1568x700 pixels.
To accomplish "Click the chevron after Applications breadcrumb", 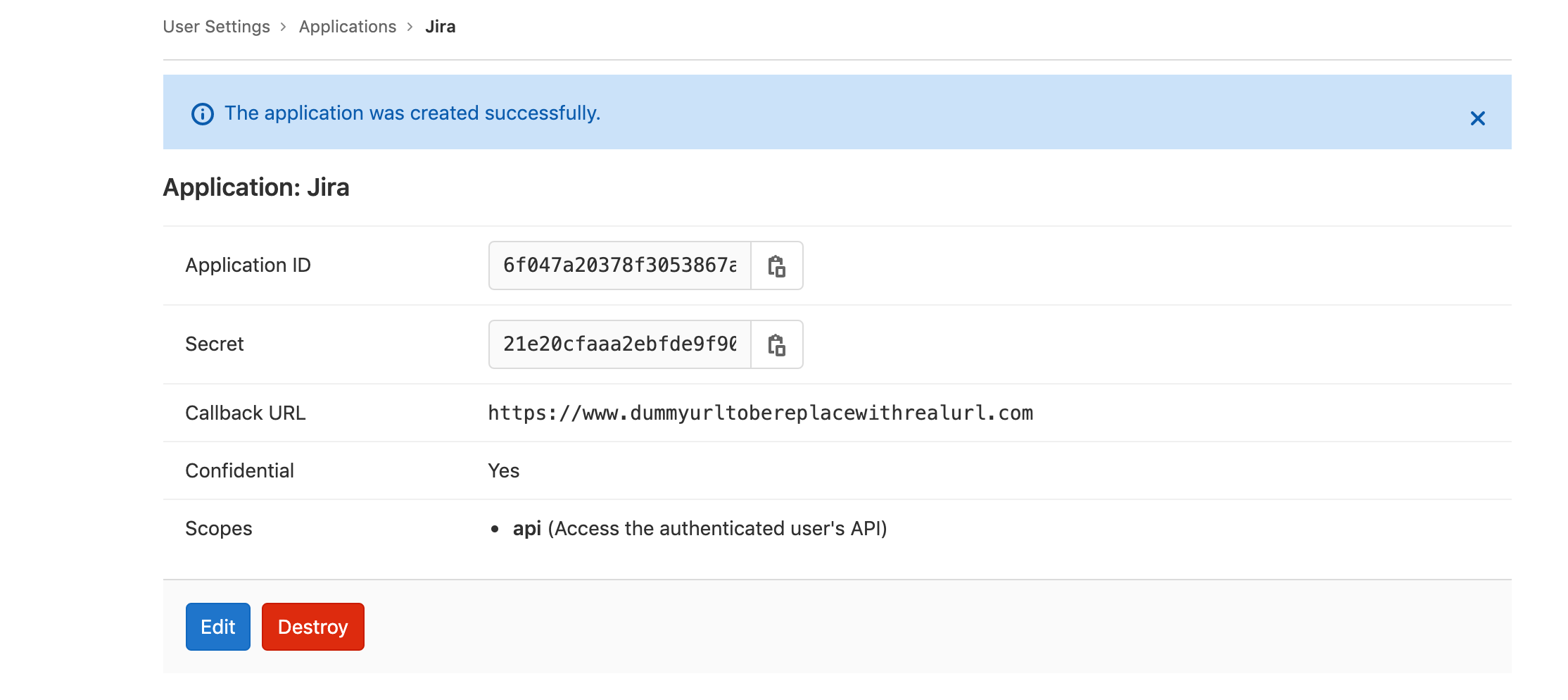I will 410,27.
